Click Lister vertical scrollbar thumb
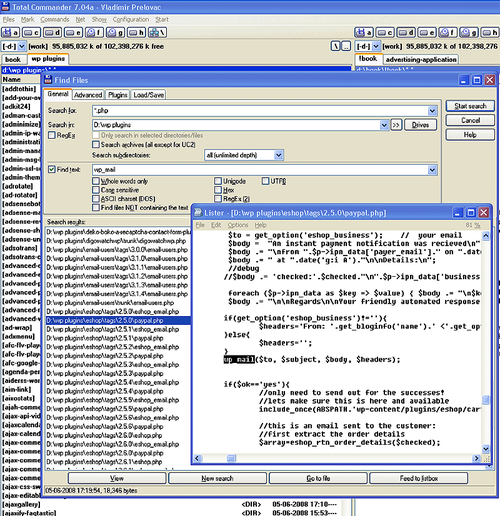Screen dimensions: 500x516 (x=486, y=399)
